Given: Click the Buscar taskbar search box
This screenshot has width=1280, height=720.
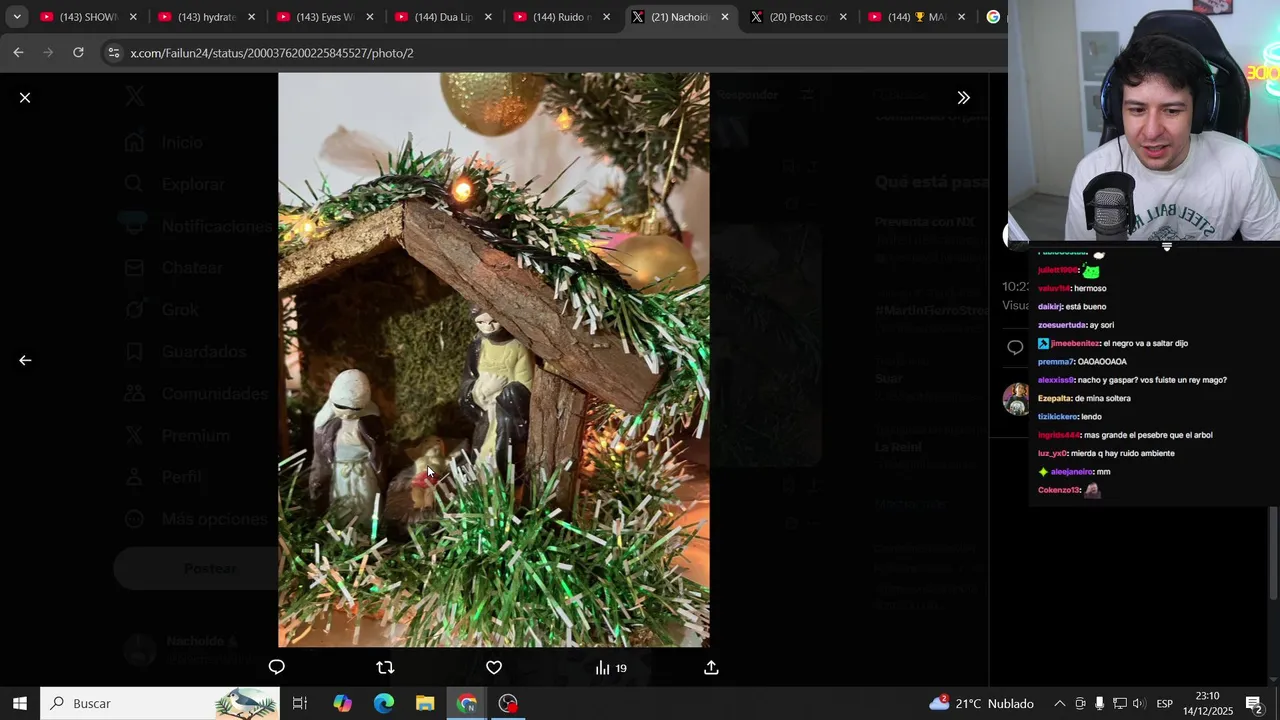Looking at the screenshot, I should coord(162,703).
